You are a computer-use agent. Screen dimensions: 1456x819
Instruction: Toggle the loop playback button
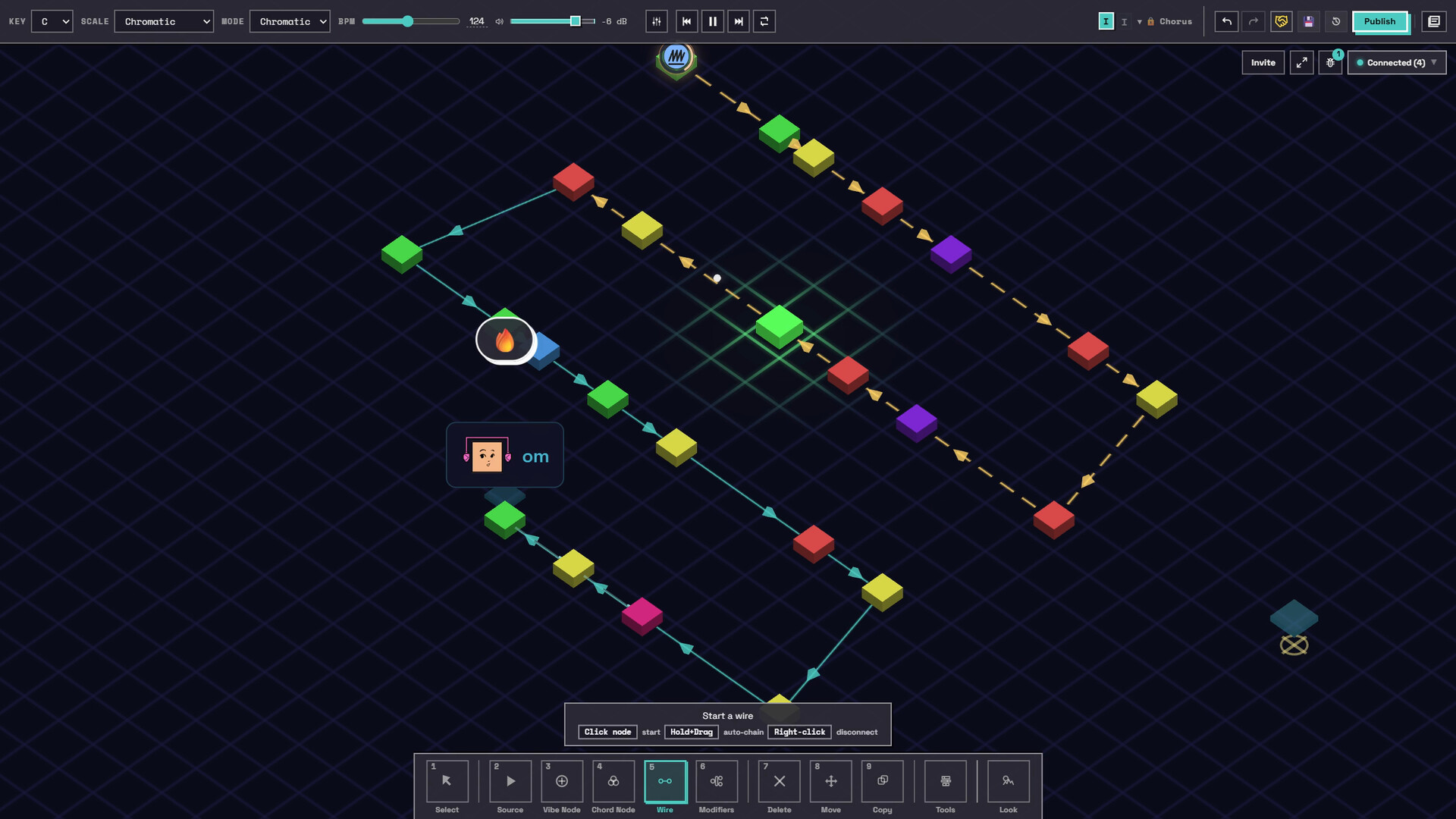[764, 21]
